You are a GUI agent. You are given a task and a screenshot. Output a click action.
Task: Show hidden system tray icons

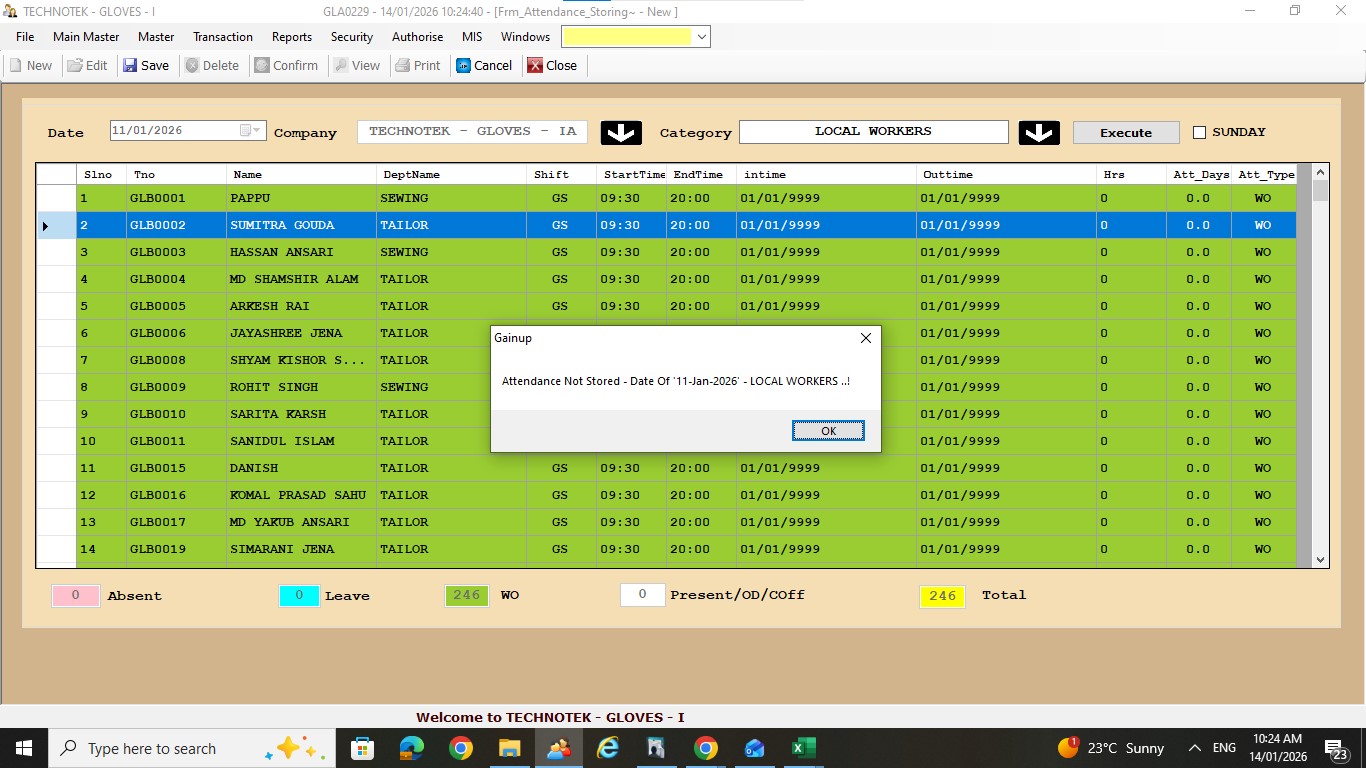pyautogui.click(x=1194, y=748)
